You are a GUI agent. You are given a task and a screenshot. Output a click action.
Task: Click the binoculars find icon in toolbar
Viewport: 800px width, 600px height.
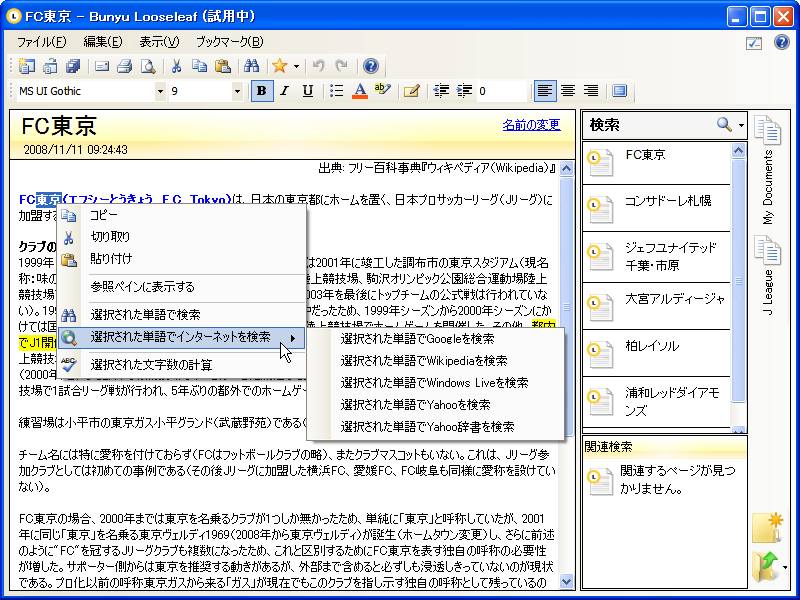coord(252,66)
